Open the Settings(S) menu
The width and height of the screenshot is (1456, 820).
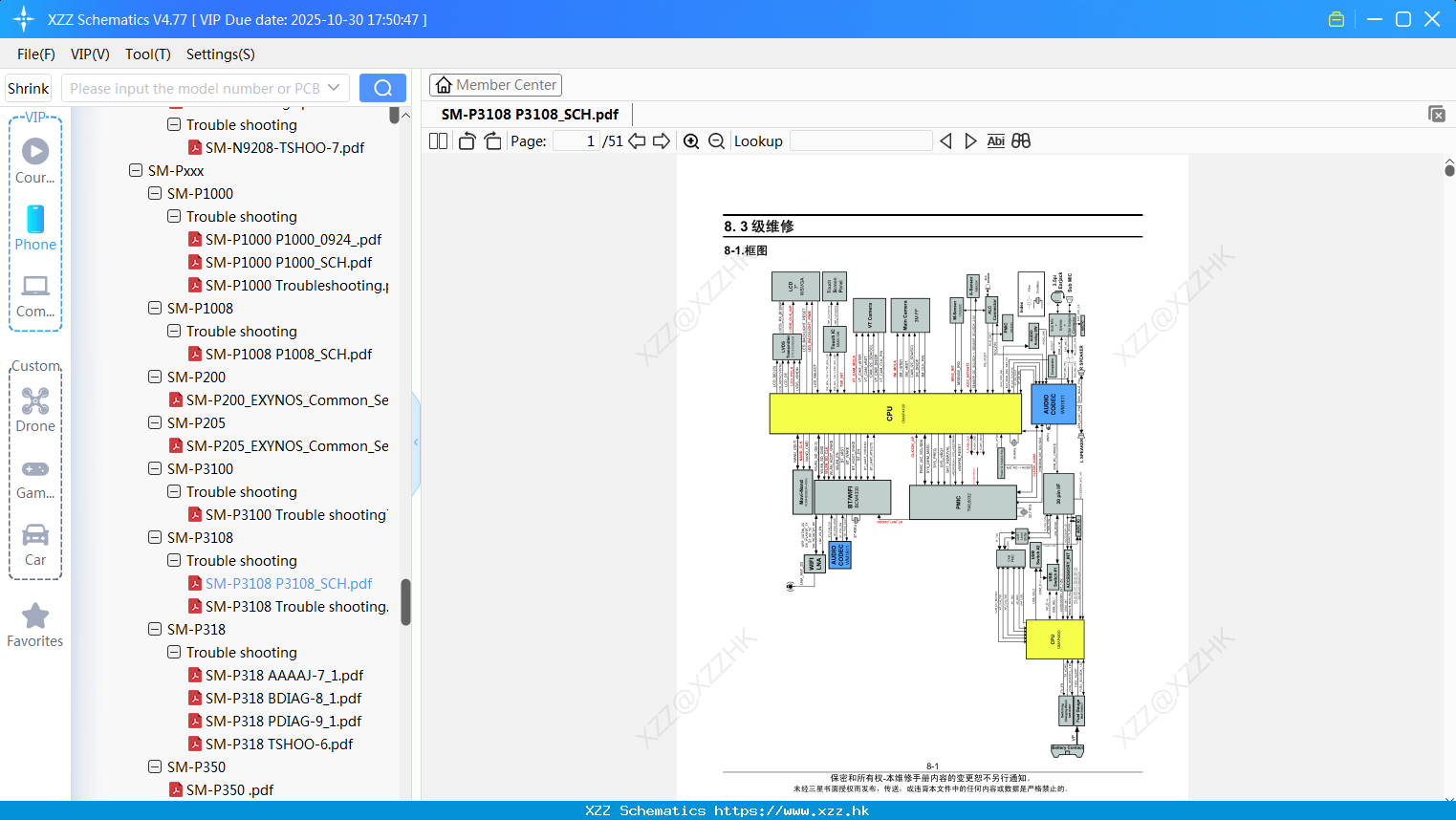point(221,54)
